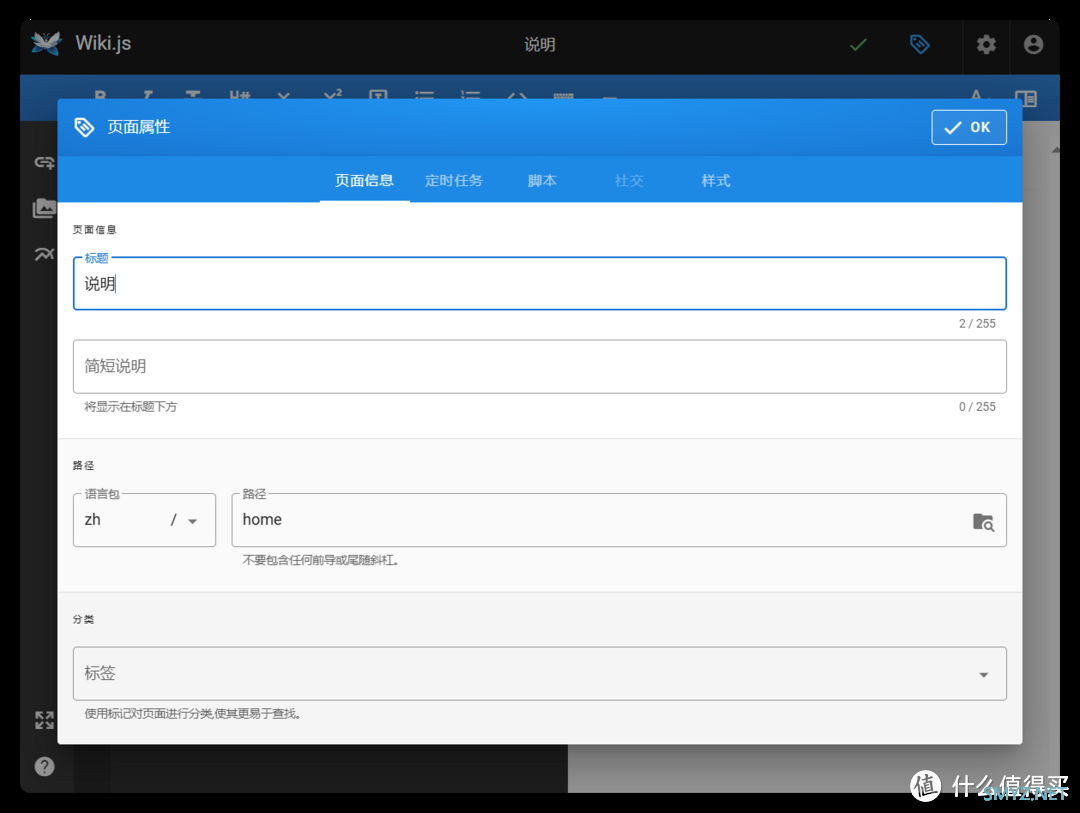This screenshot has height=813, width=1080.
Task: Click the 2 / 255 character counter
Action: tap(977, 324)
